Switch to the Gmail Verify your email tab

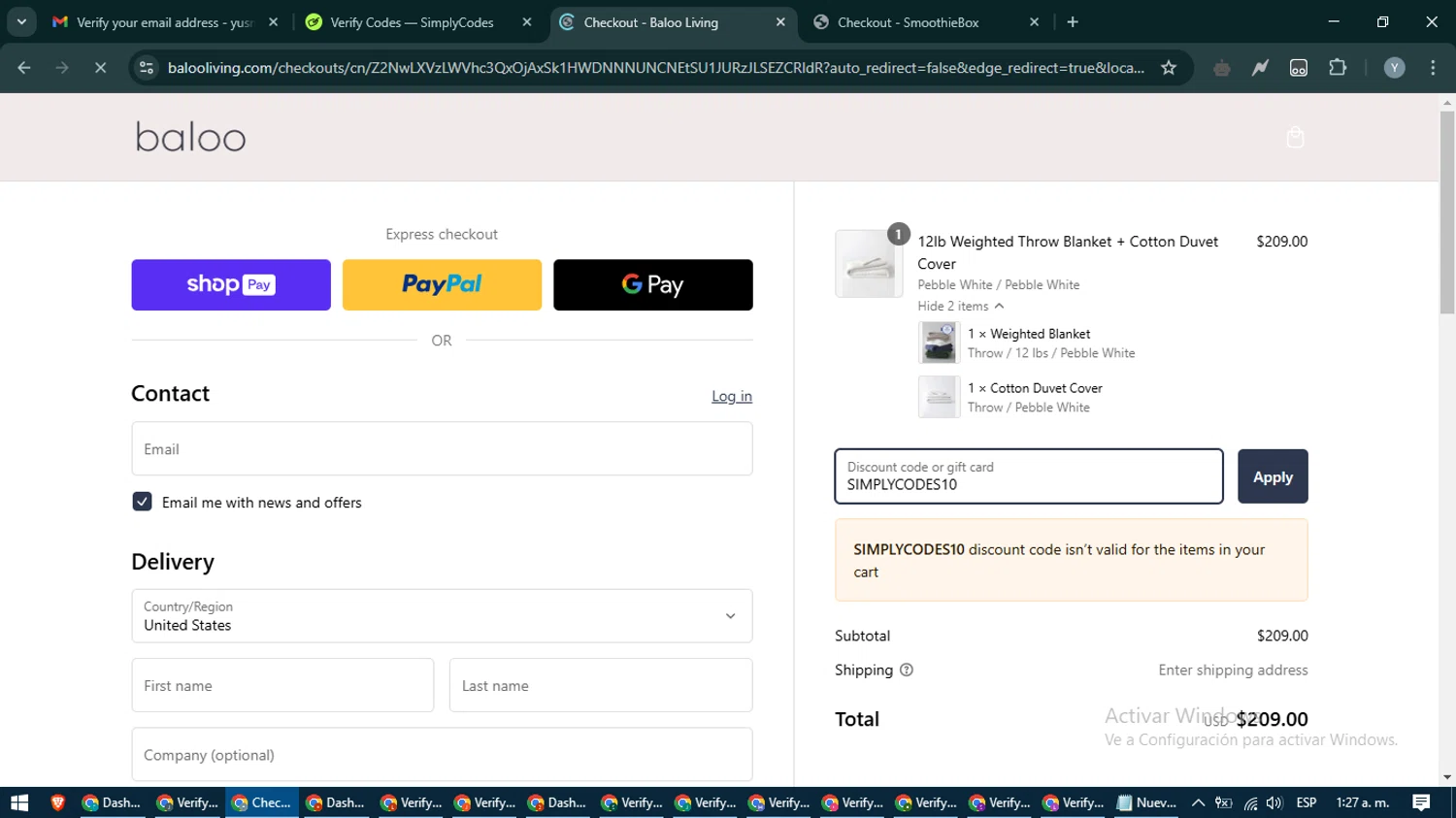point(163,22)
